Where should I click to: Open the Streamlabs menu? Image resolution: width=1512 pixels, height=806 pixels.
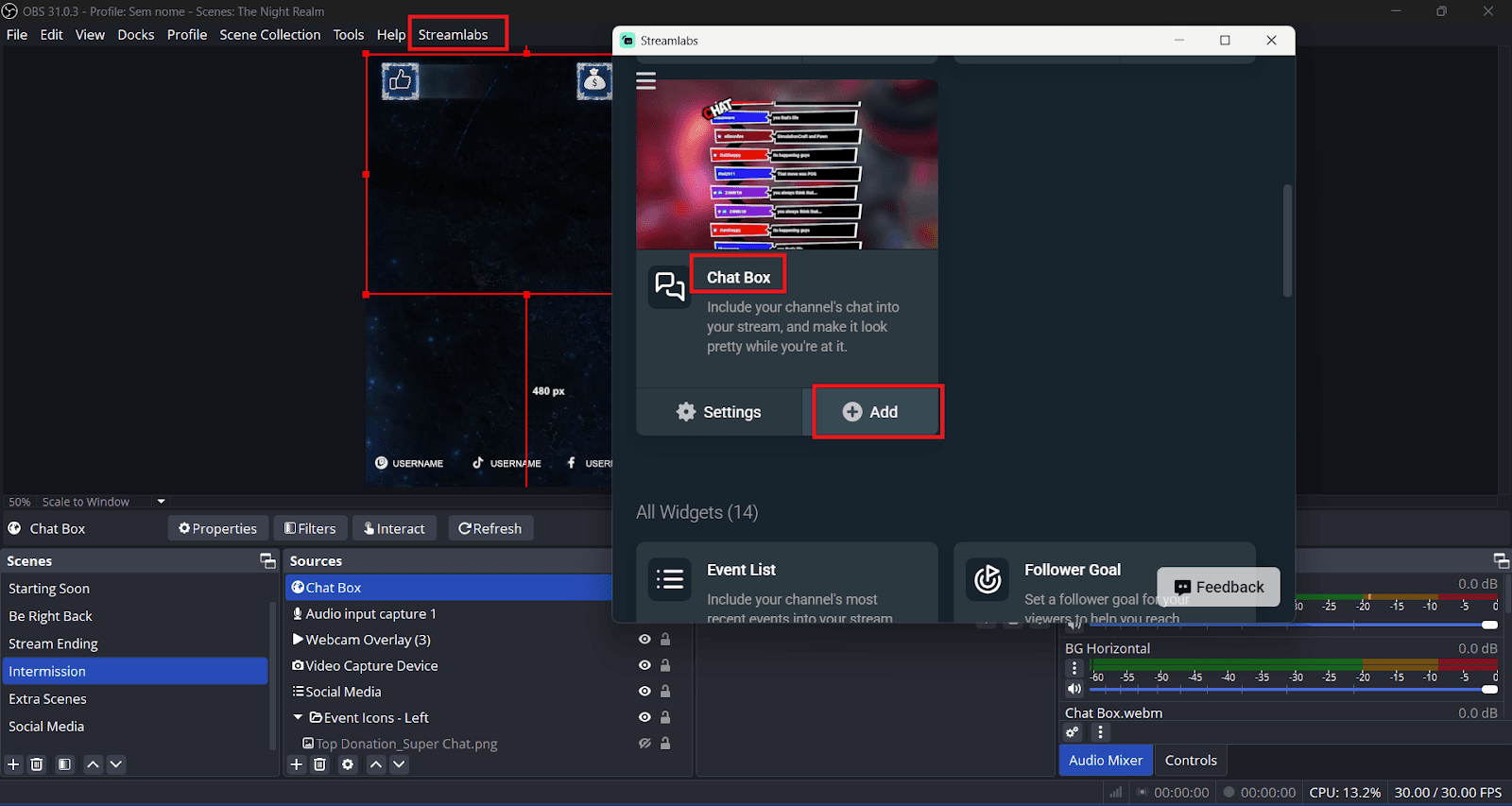(x=454, y=35)
